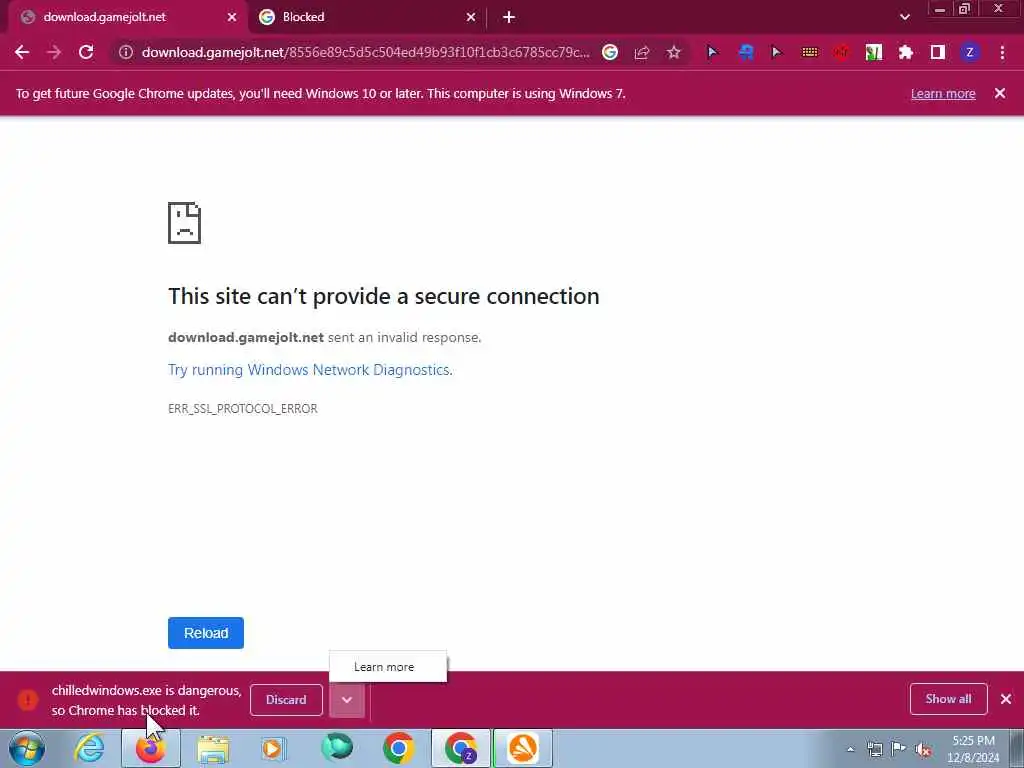Discard the blocked chilledwindows.exe download
The image size is (1024, 768).
[286, 699]
